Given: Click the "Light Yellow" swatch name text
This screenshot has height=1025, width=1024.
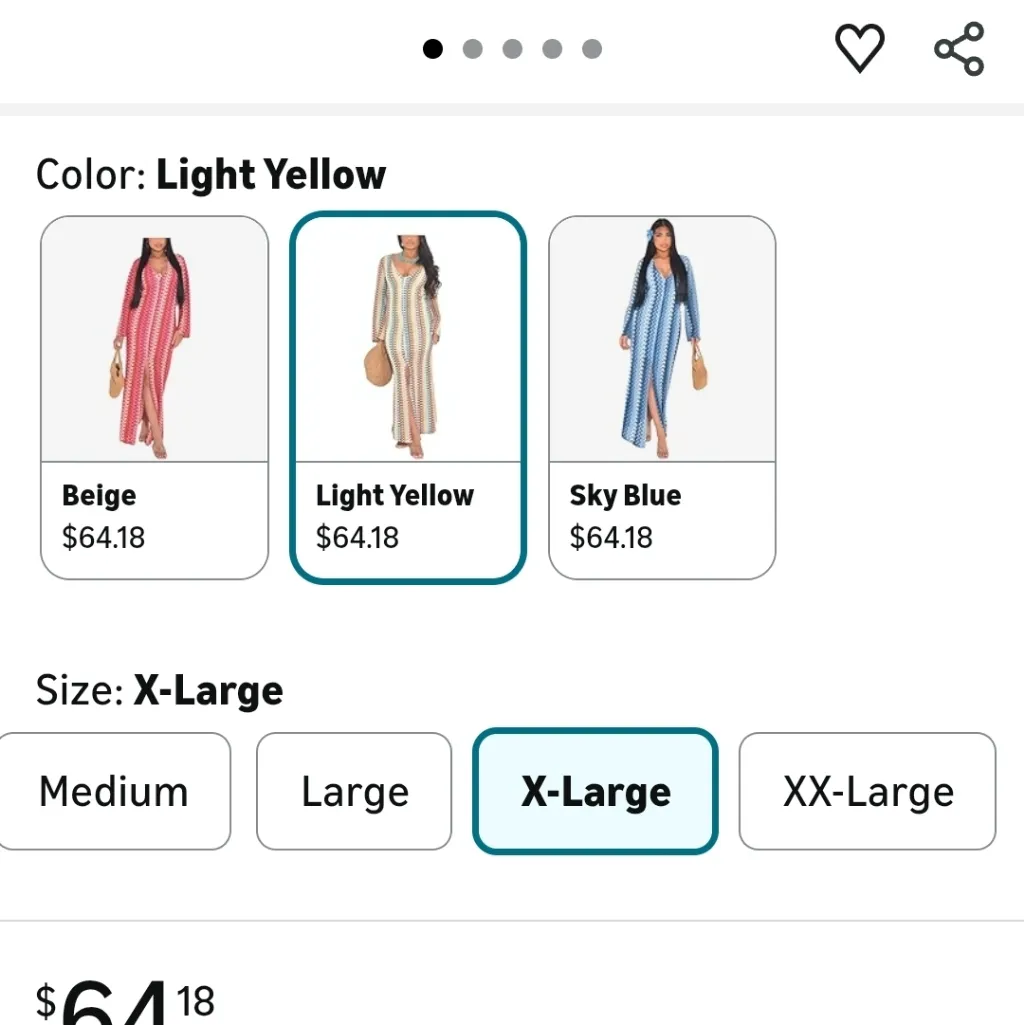Looking at the screenshot, I should point(395,496).
